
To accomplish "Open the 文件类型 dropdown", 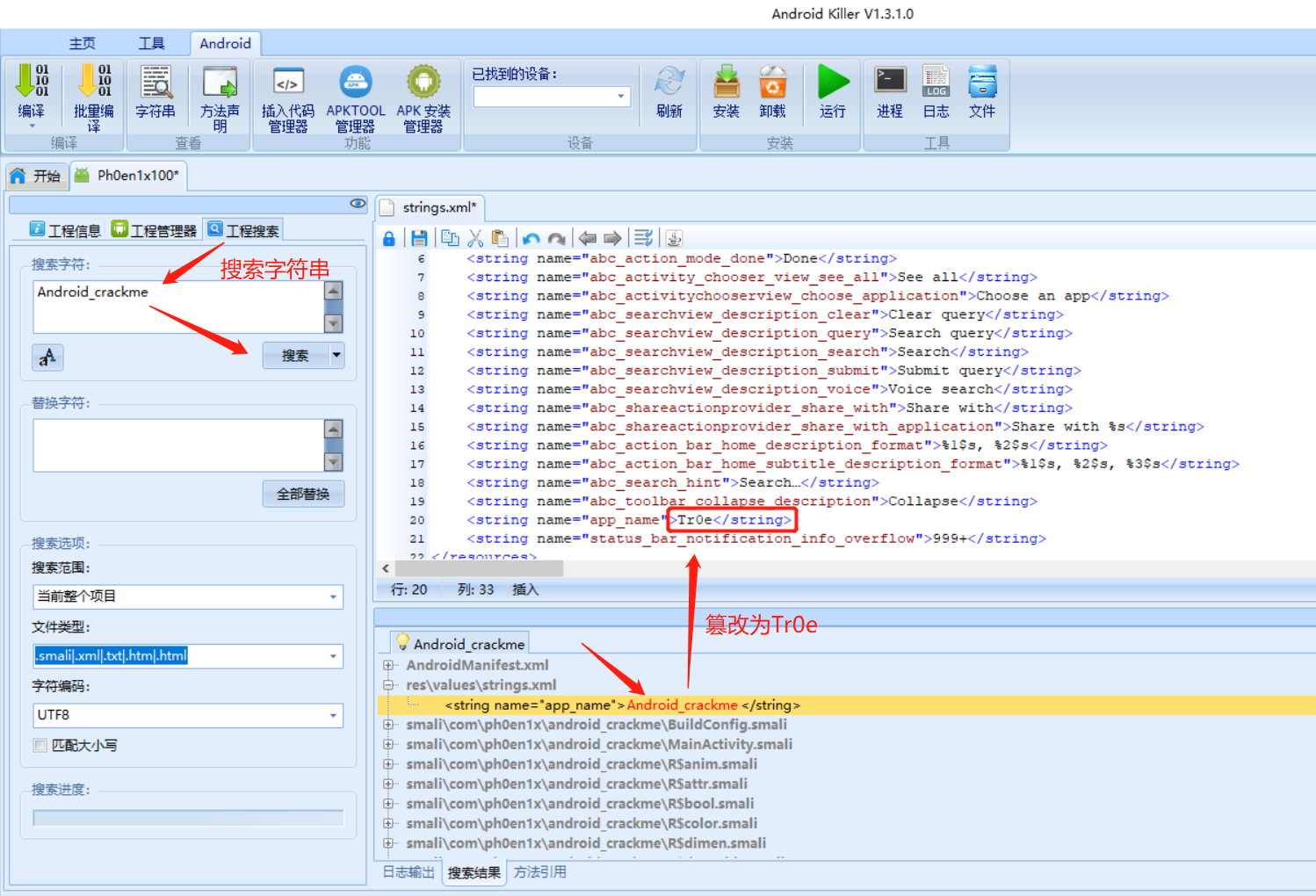I will [x=333, y=656].
